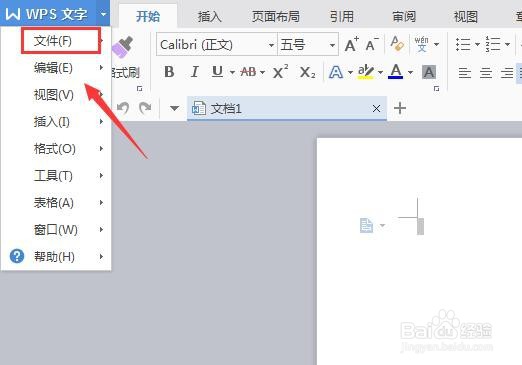Toggle italic formatting

194,72
